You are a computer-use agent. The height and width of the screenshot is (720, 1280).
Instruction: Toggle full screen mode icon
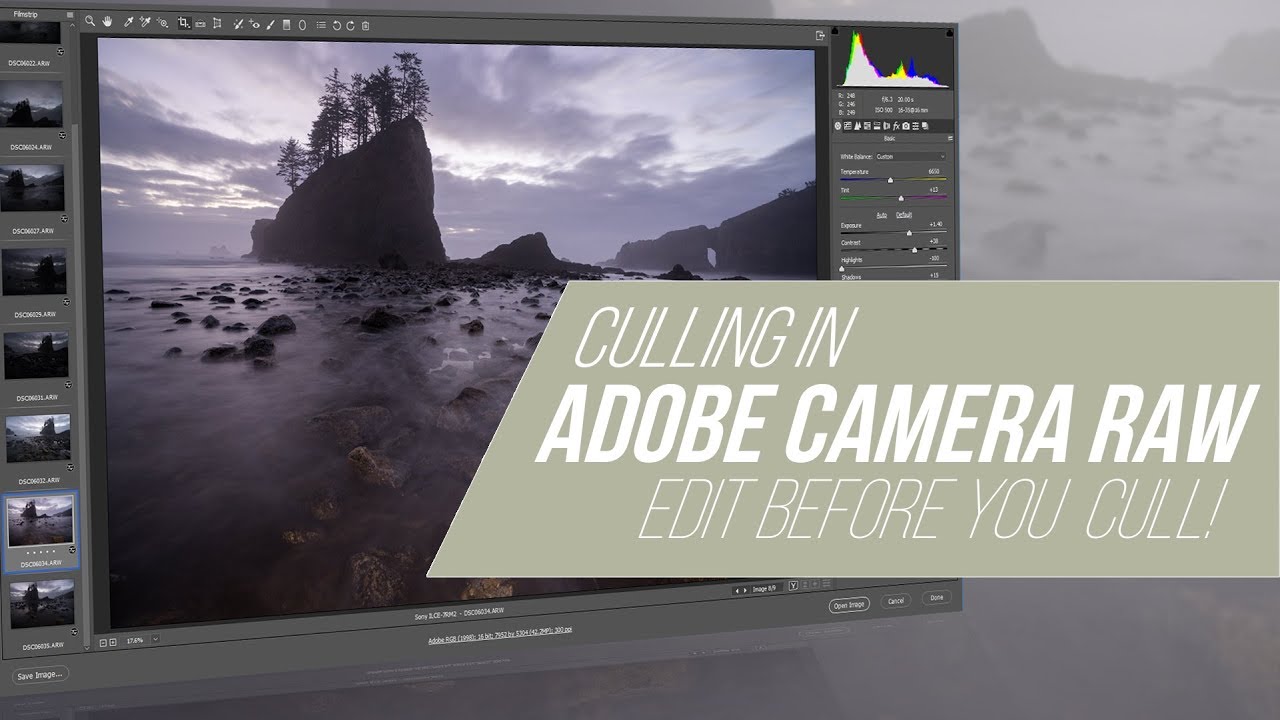[x=821, y=35]
